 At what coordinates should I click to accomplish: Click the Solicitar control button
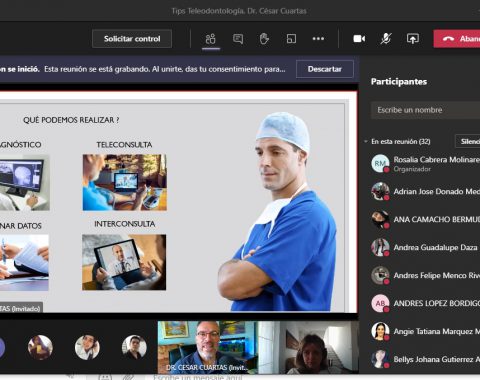(132, 39)
